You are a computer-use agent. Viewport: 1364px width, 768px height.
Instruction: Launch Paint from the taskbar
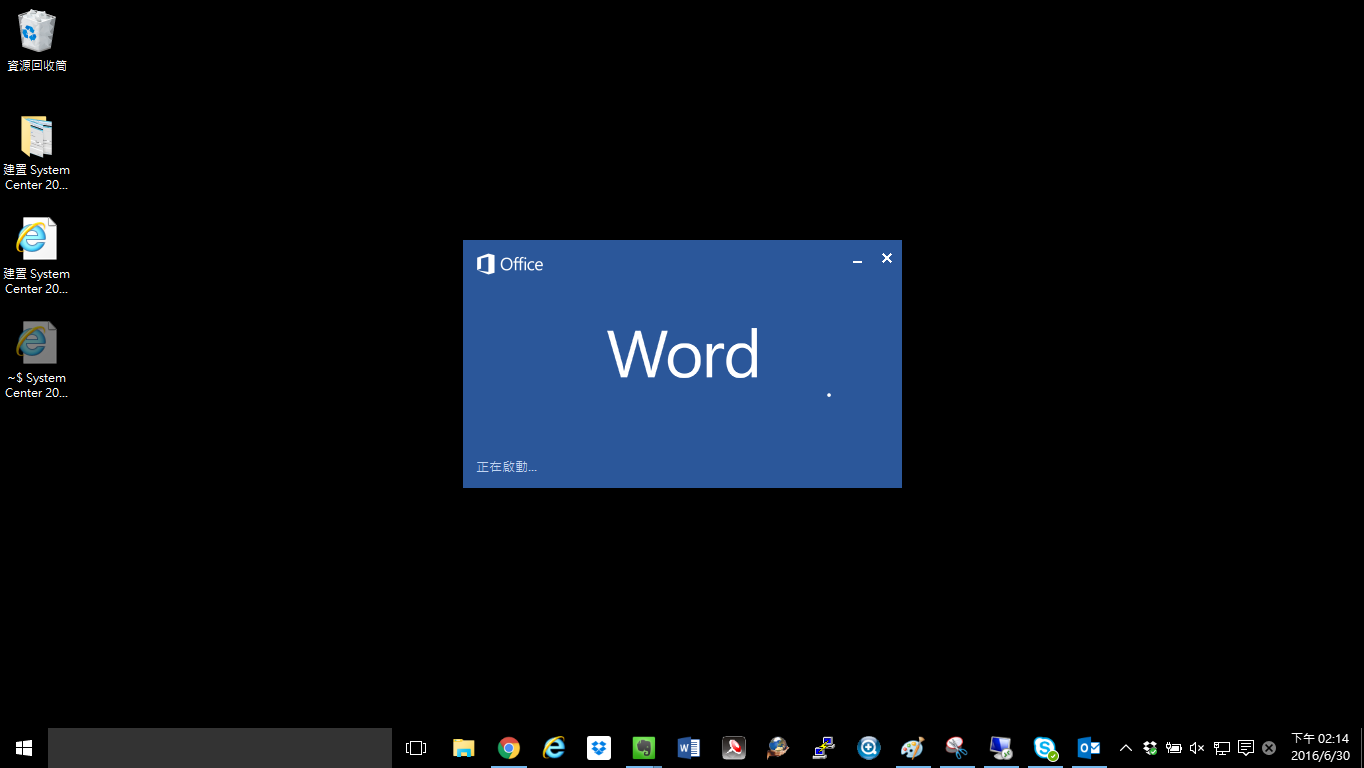[x=913, y=748]
